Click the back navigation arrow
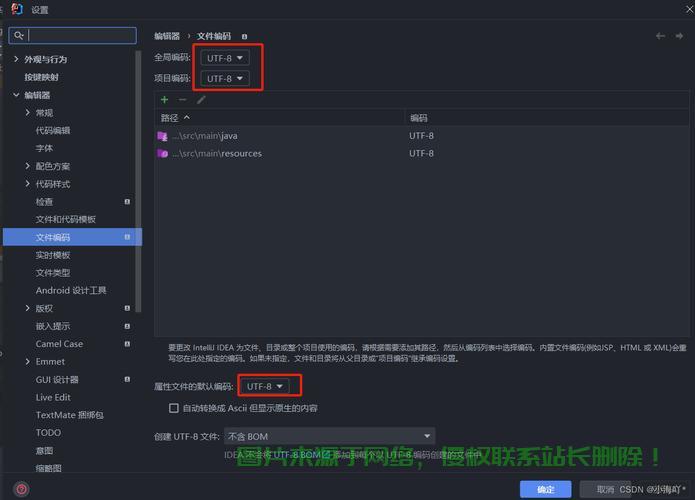The width and height of the screenshot is (695, 500). [660, 36]
